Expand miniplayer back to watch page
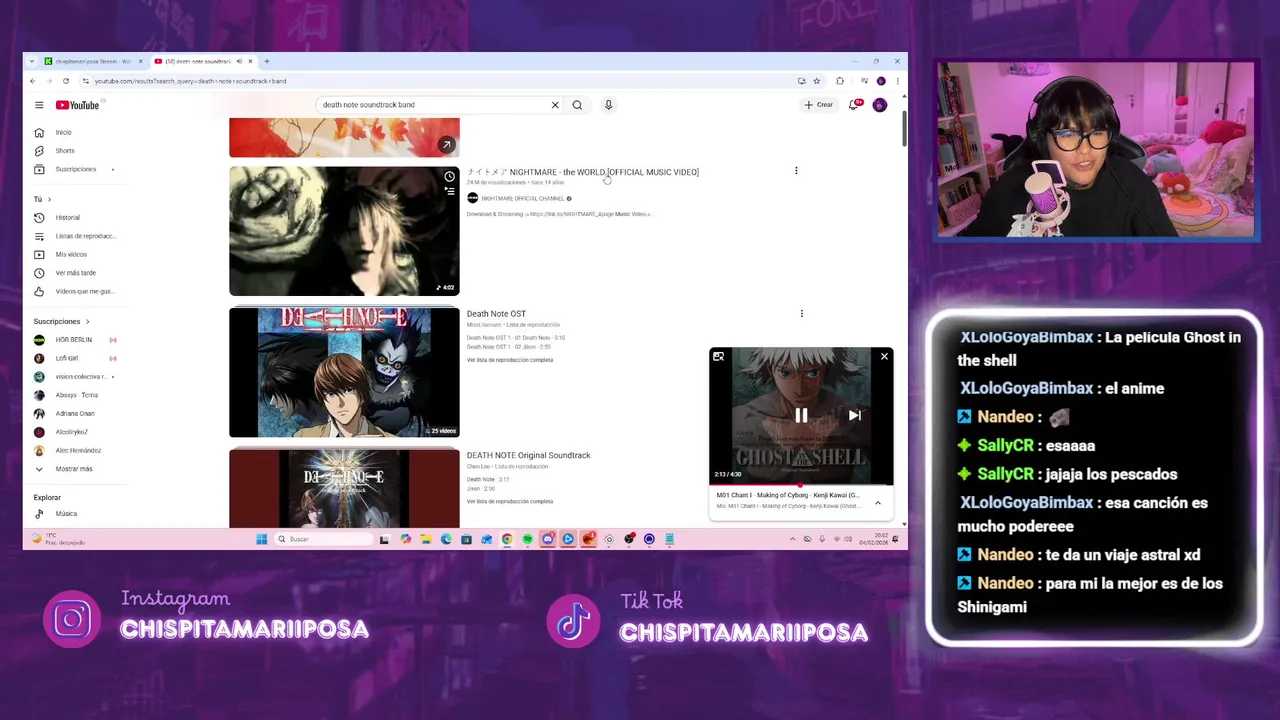This screenshot has height=720, width=1280. coord(718,357)
